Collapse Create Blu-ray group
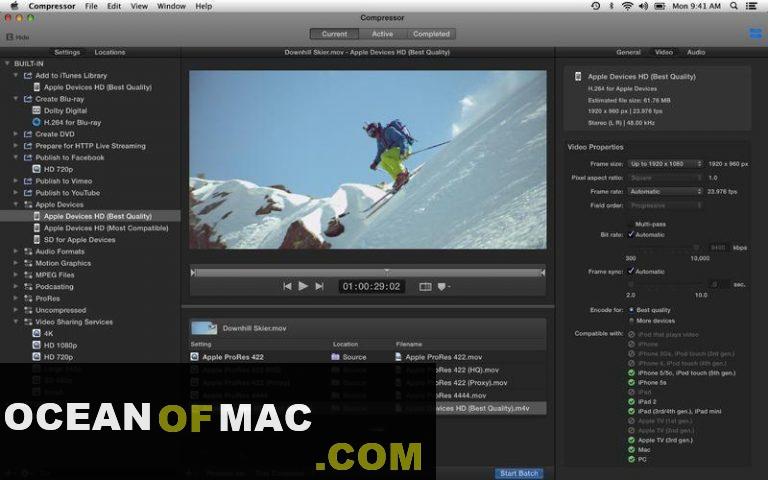768x480 pixels. click(16, 98)
